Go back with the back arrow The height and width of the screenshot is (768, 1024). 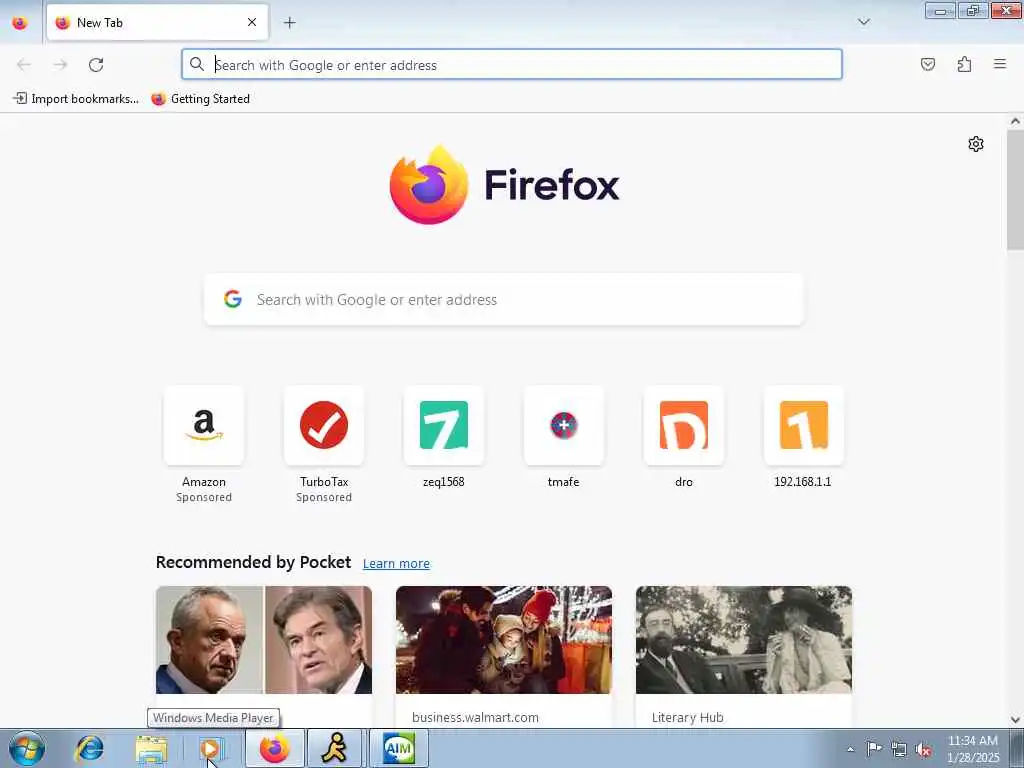[x=24, y=65]
